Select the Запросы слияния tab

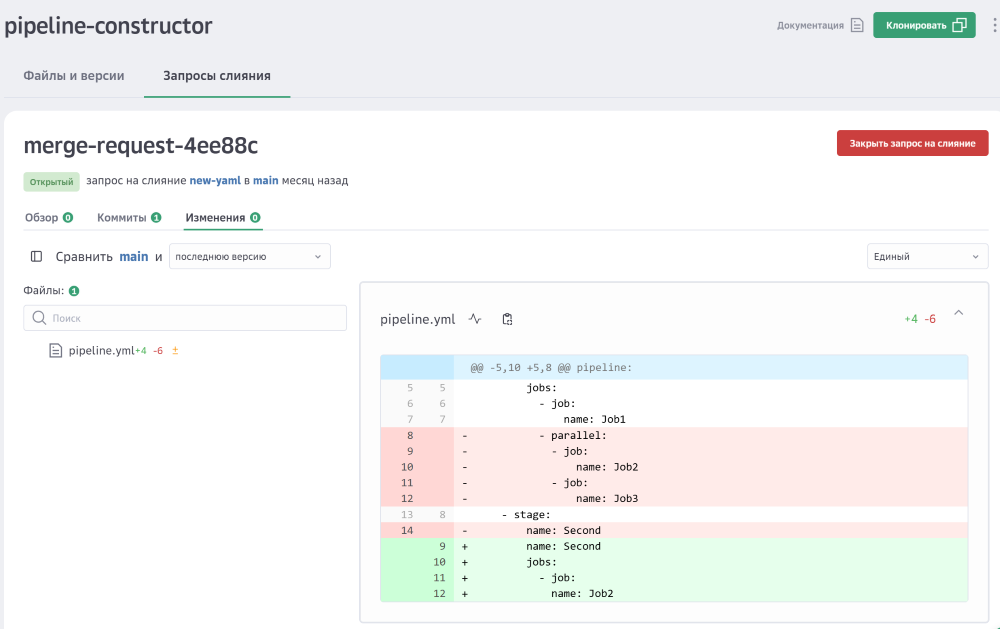(x=217, y=76)
